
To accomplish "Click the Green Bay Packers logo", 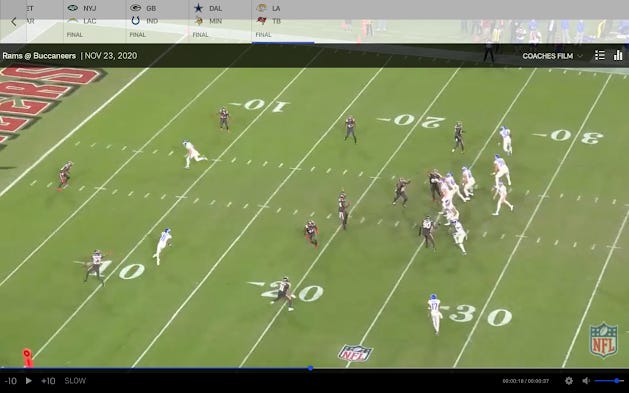I will [x=136, y=8].
